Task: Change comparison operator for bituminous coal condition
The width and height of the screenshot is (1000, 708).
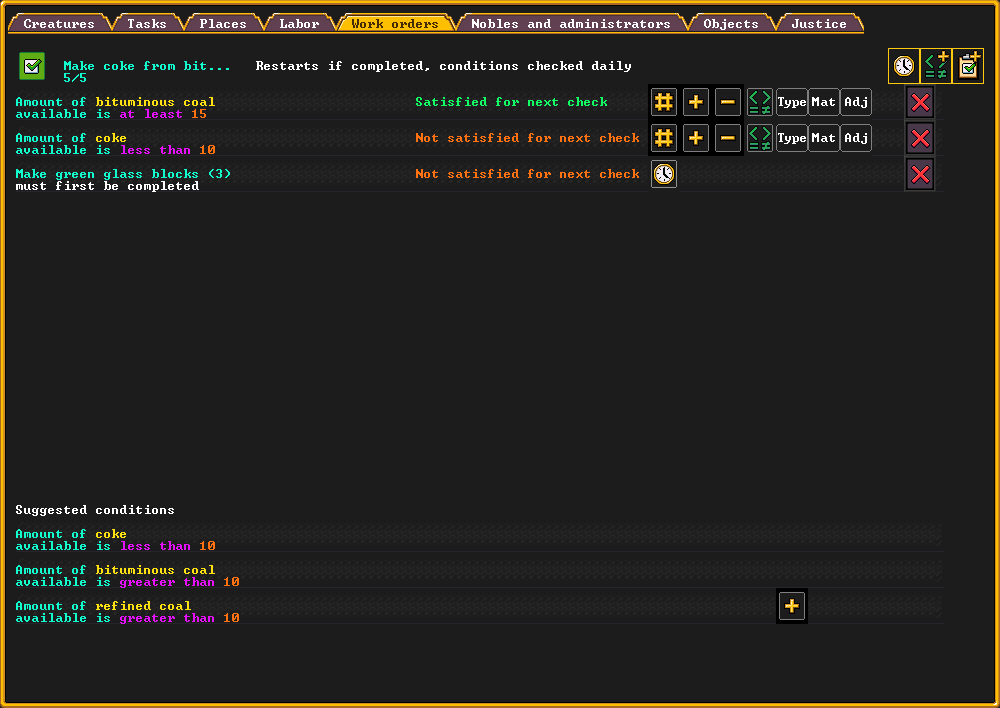Action: coord(760,102)
